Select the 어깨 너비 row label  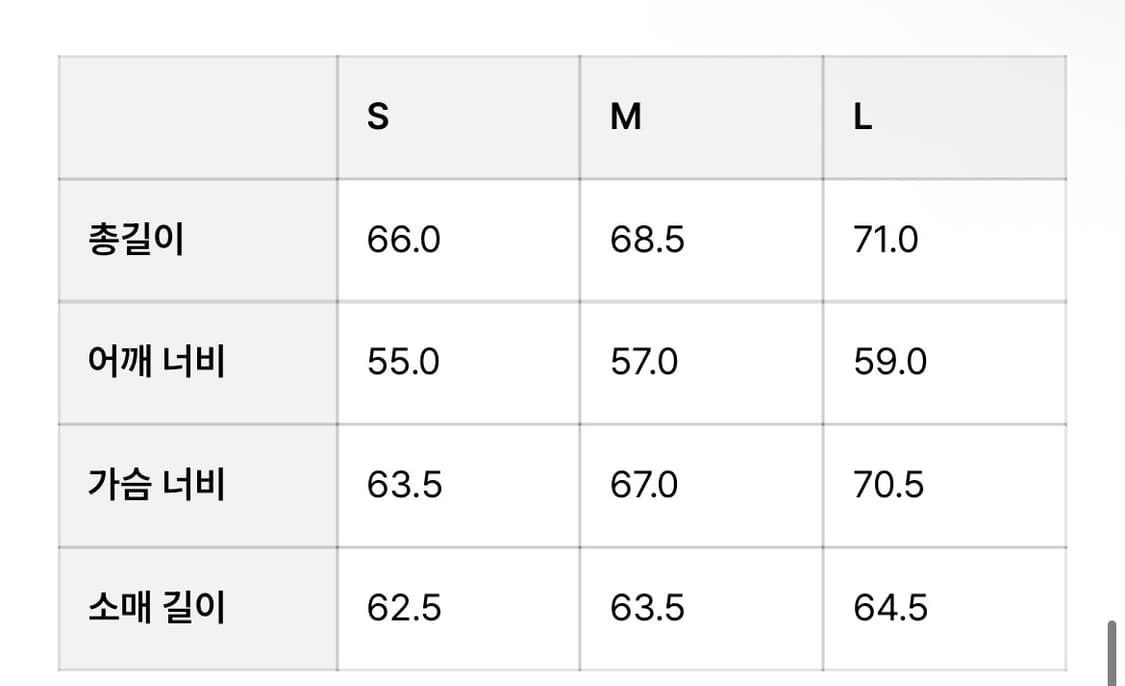point(156,362)
